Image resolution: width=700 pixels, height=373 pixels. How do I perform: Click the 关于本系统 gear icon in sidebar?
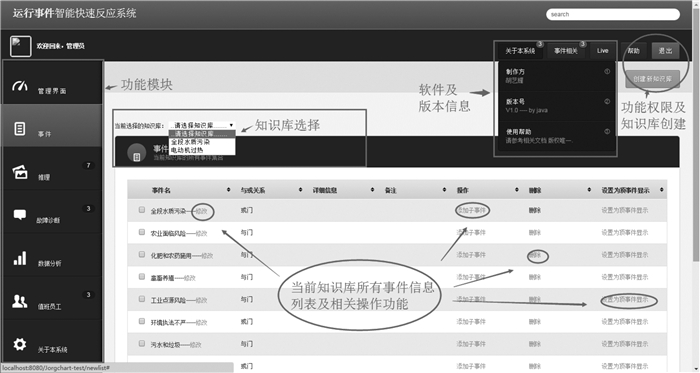coord(20,344)
